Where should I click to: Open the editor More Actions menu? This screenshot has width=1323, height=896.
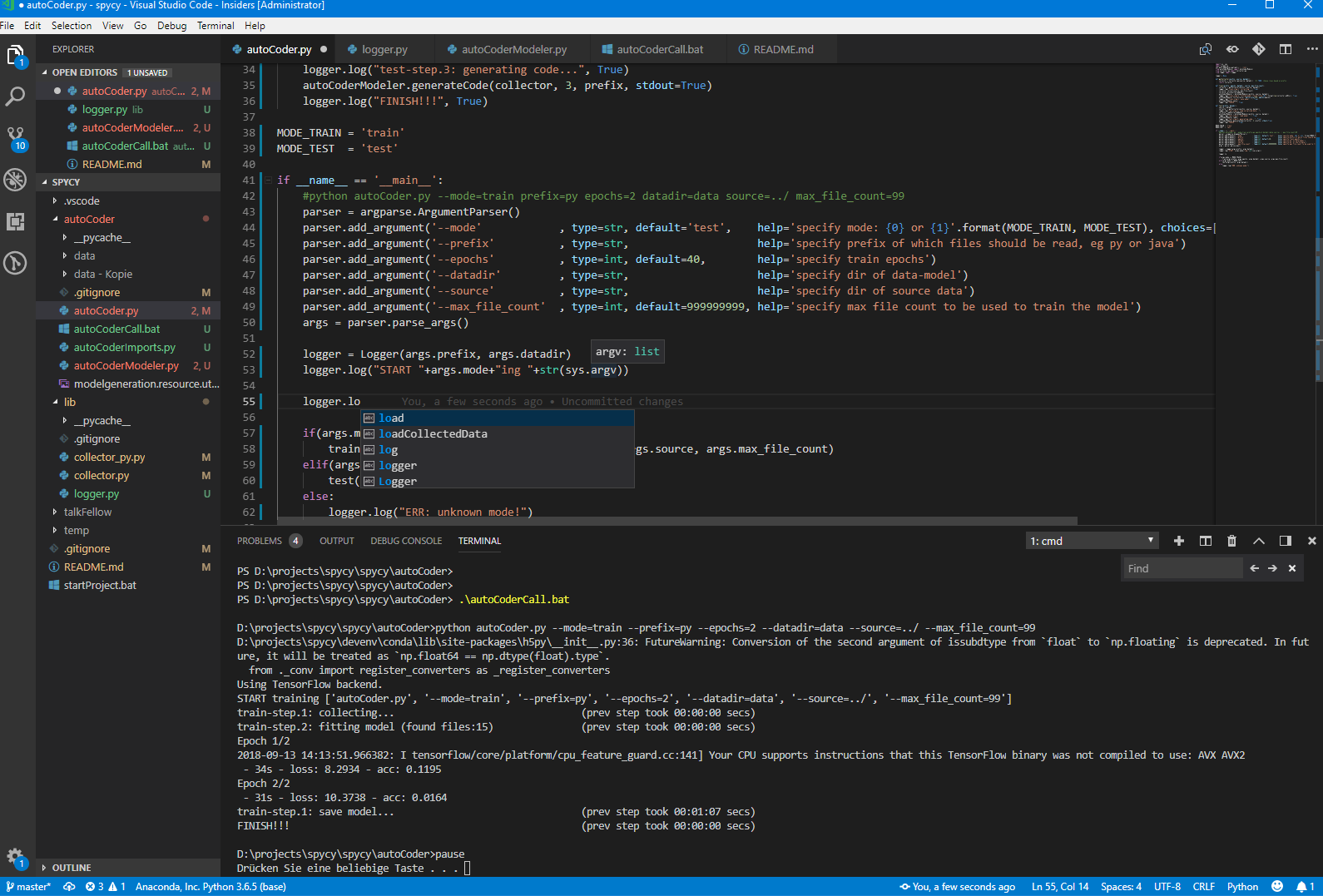1312,49
